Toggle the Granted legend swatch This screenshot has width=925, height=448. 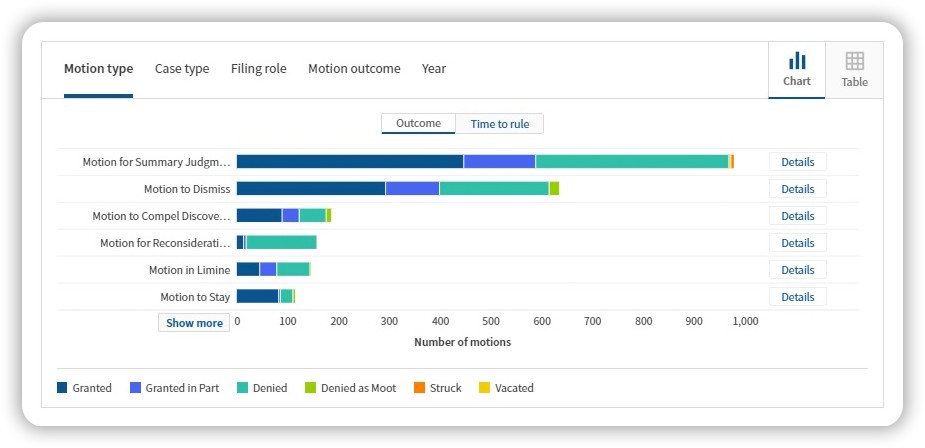click(62, 388)
